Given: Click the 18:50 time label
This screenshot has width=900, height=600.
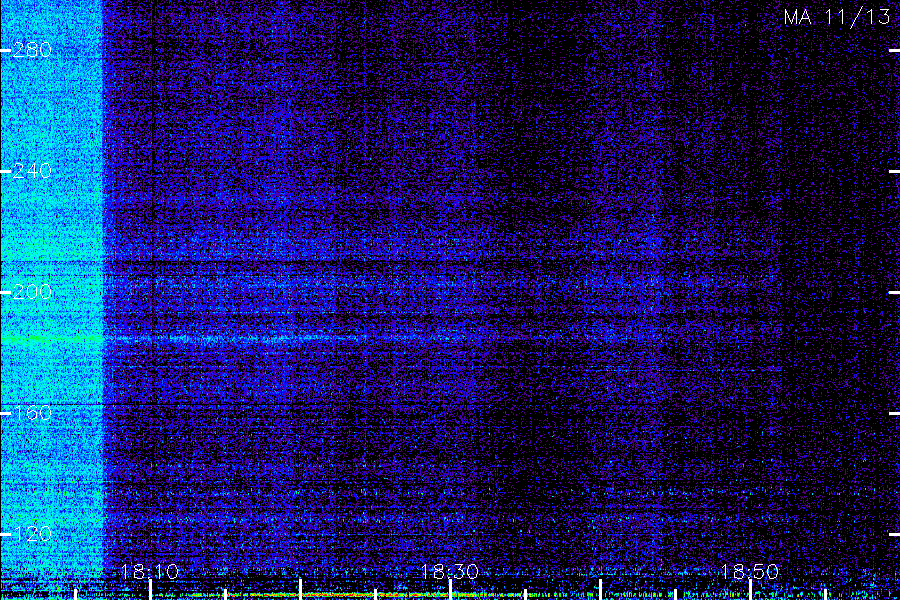Looking at the screenshot, I should pyautogui.click(x=750, y=571).
